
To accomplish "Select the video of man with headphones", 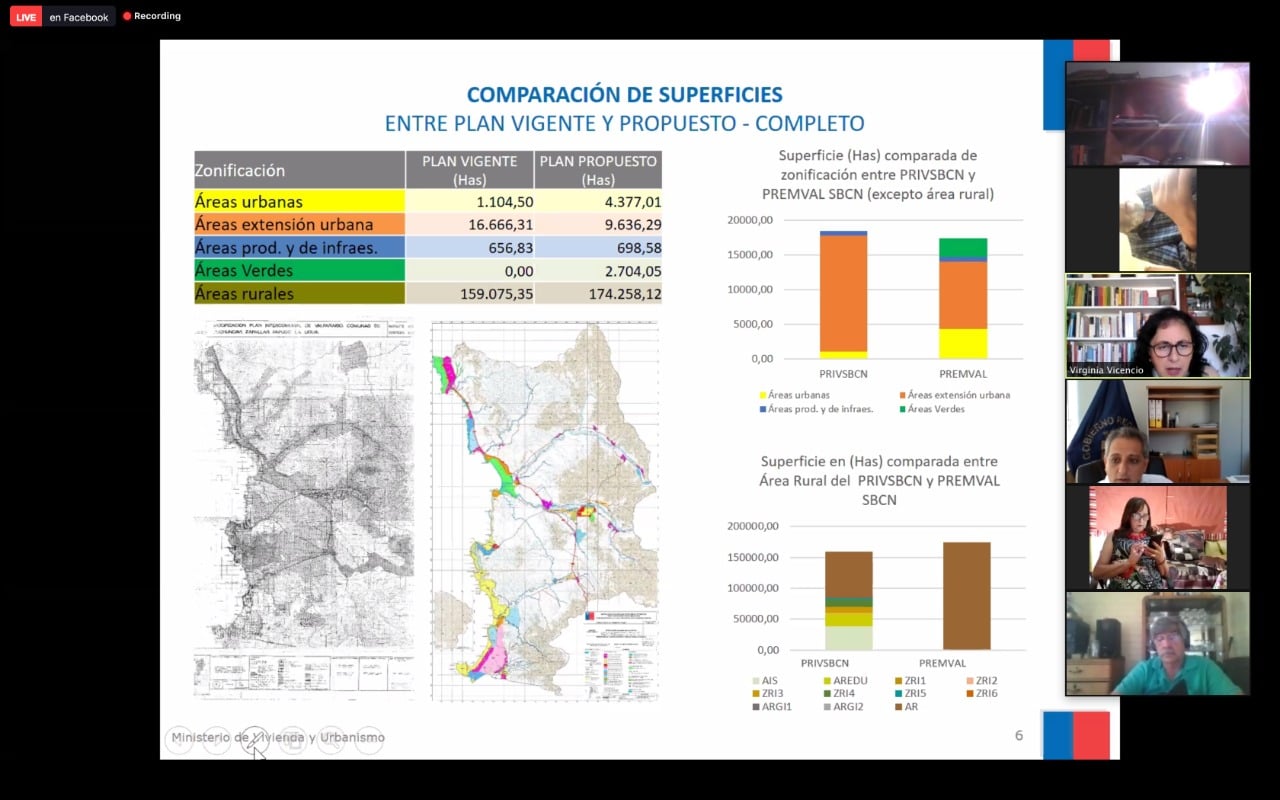I will click(x=1158, y=644).
